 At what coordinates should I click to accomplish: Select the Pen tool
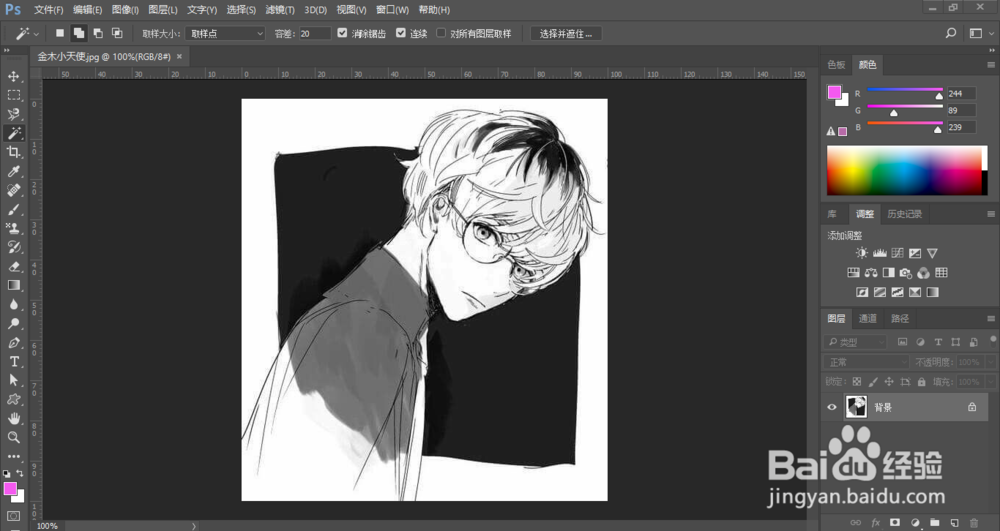pyautogui.click(x=13, y=342)
